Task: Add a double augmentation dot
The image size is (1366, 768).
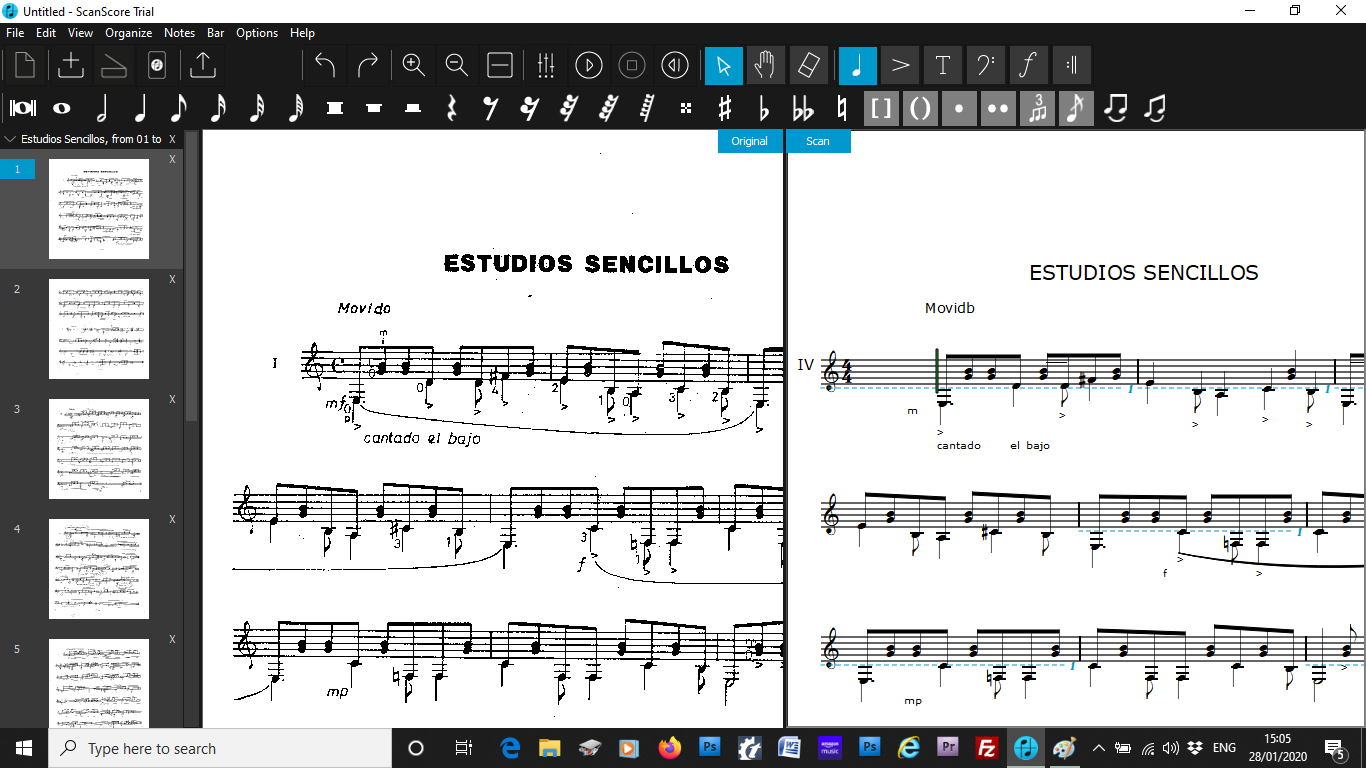Action: coord(998,108)
